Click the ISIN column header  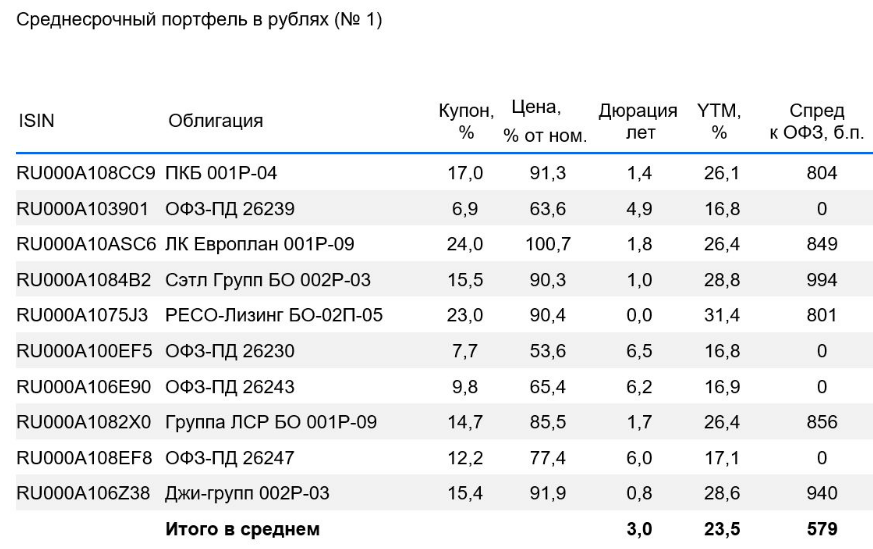36,121
